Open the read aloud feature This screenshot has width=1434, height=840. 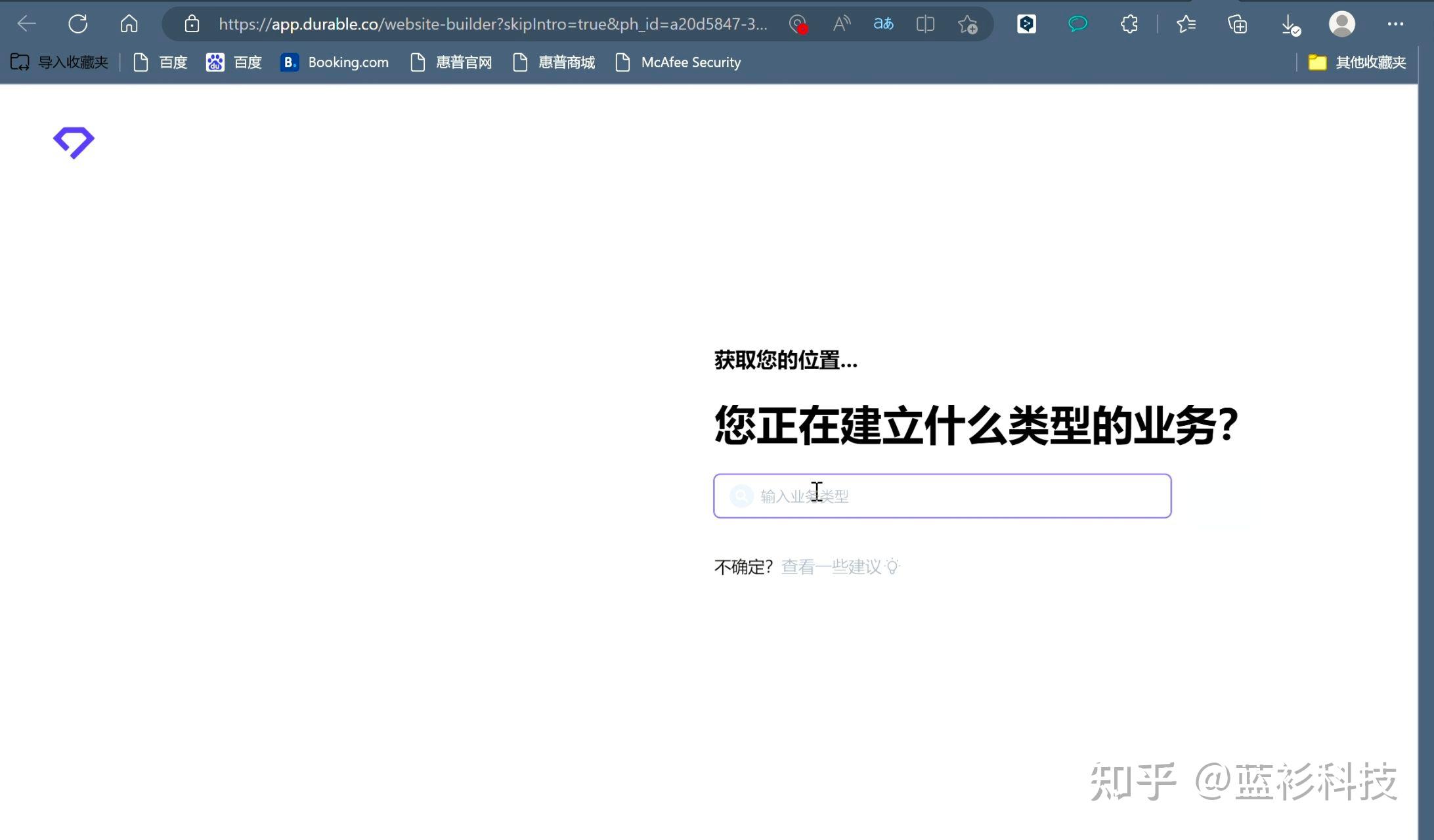coord(841,24)
